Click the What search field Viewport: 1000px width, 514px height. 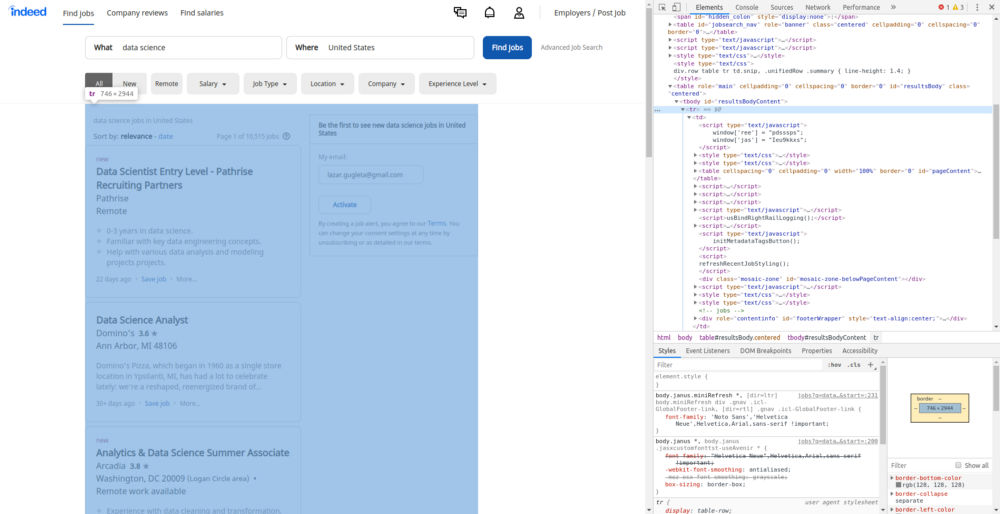click(184, 47)
